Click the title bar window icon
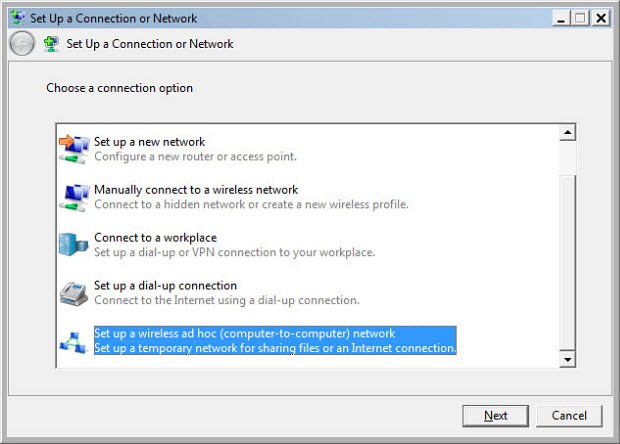 16,18
